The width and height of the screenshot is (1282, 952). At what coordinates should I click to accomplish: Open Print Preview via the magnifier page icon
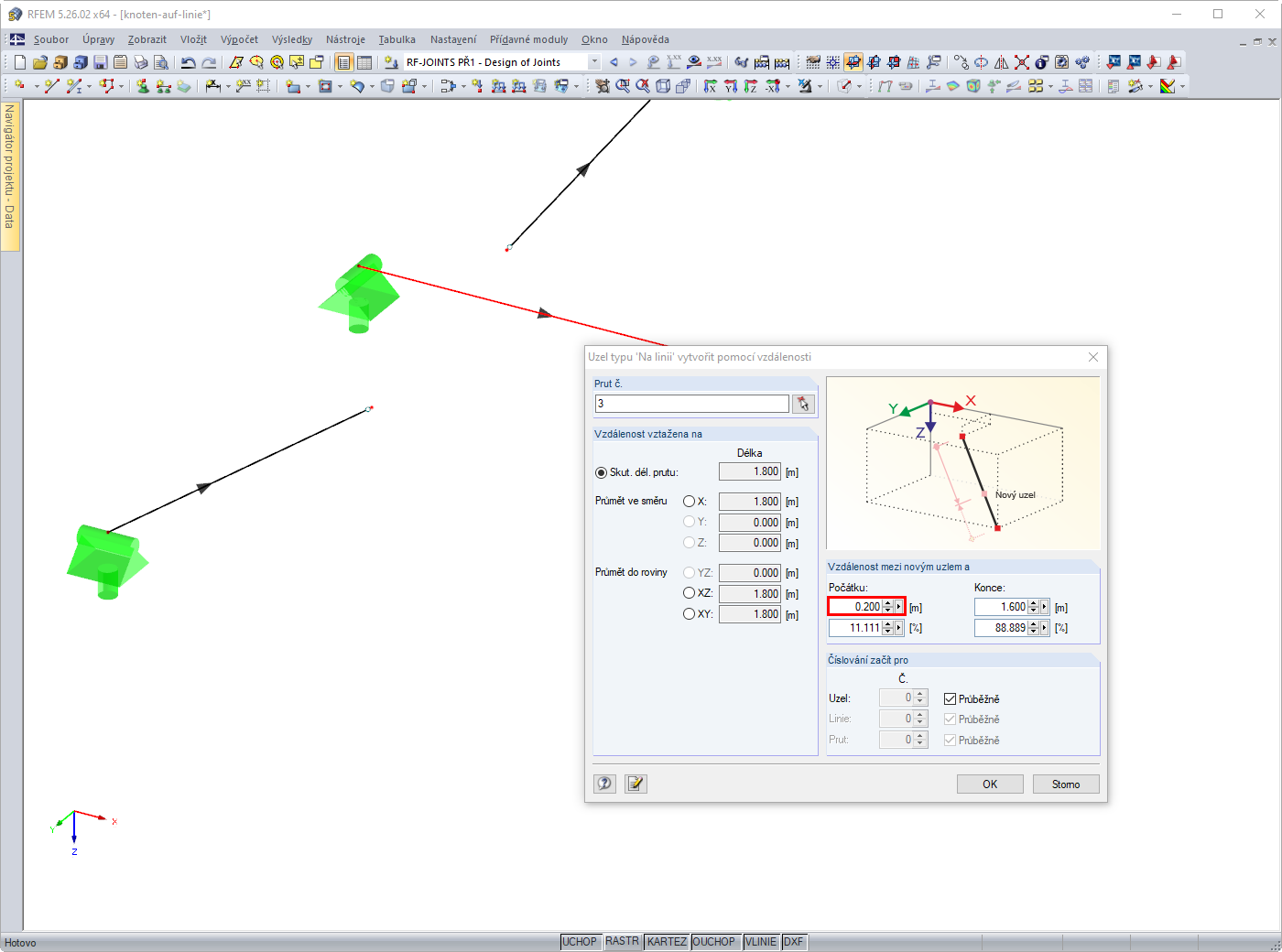160,62
